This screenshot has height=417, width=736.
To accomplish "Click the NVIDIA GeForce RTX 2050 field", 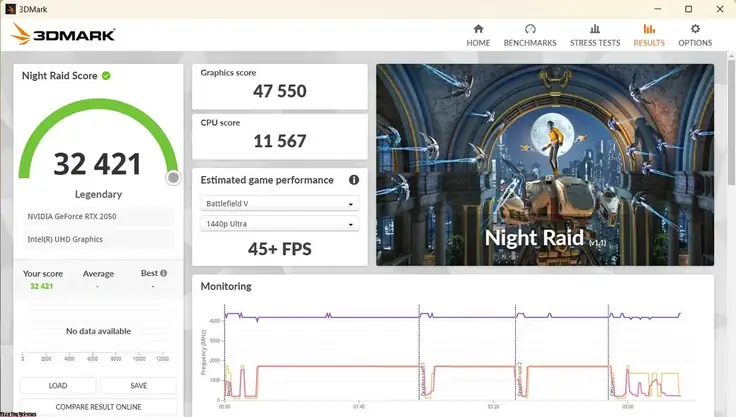I will point(99,216).
